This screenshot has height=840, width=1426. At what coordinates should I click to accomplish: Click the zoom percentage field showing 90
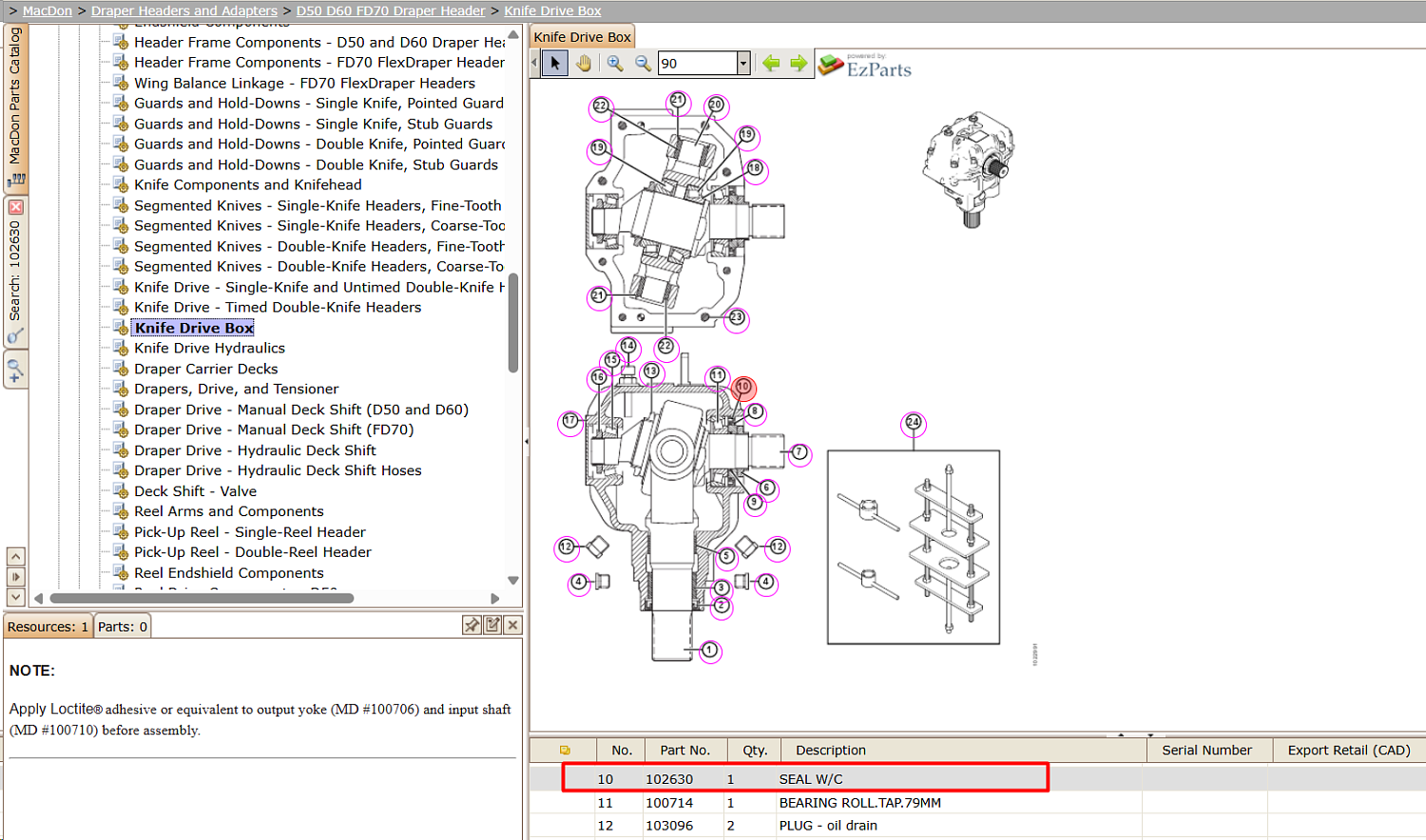pyautogui.click(x=698, y=64)
